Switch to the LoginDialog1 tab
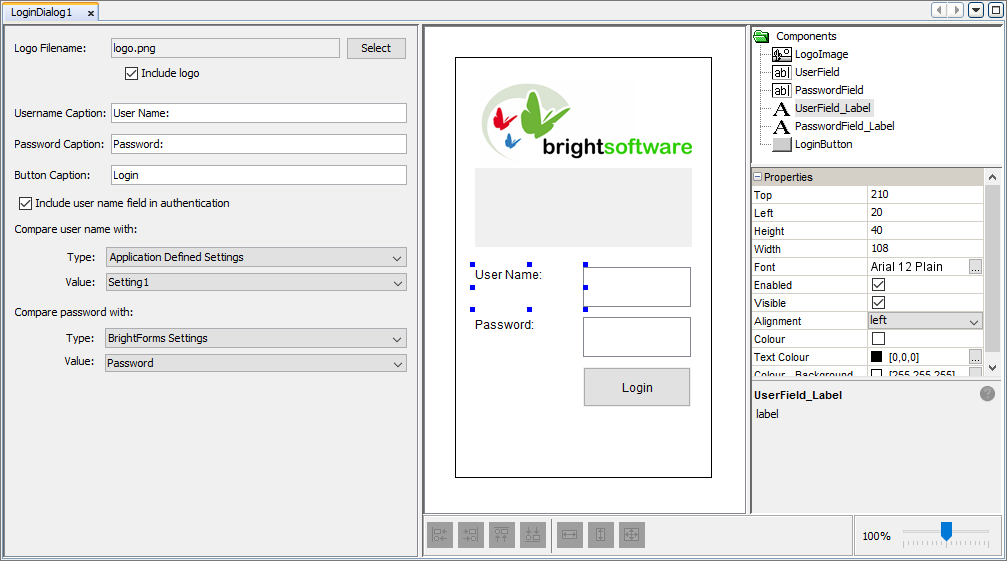The width and height of the screenshot is (1007, 561). [x=42, y=13]
